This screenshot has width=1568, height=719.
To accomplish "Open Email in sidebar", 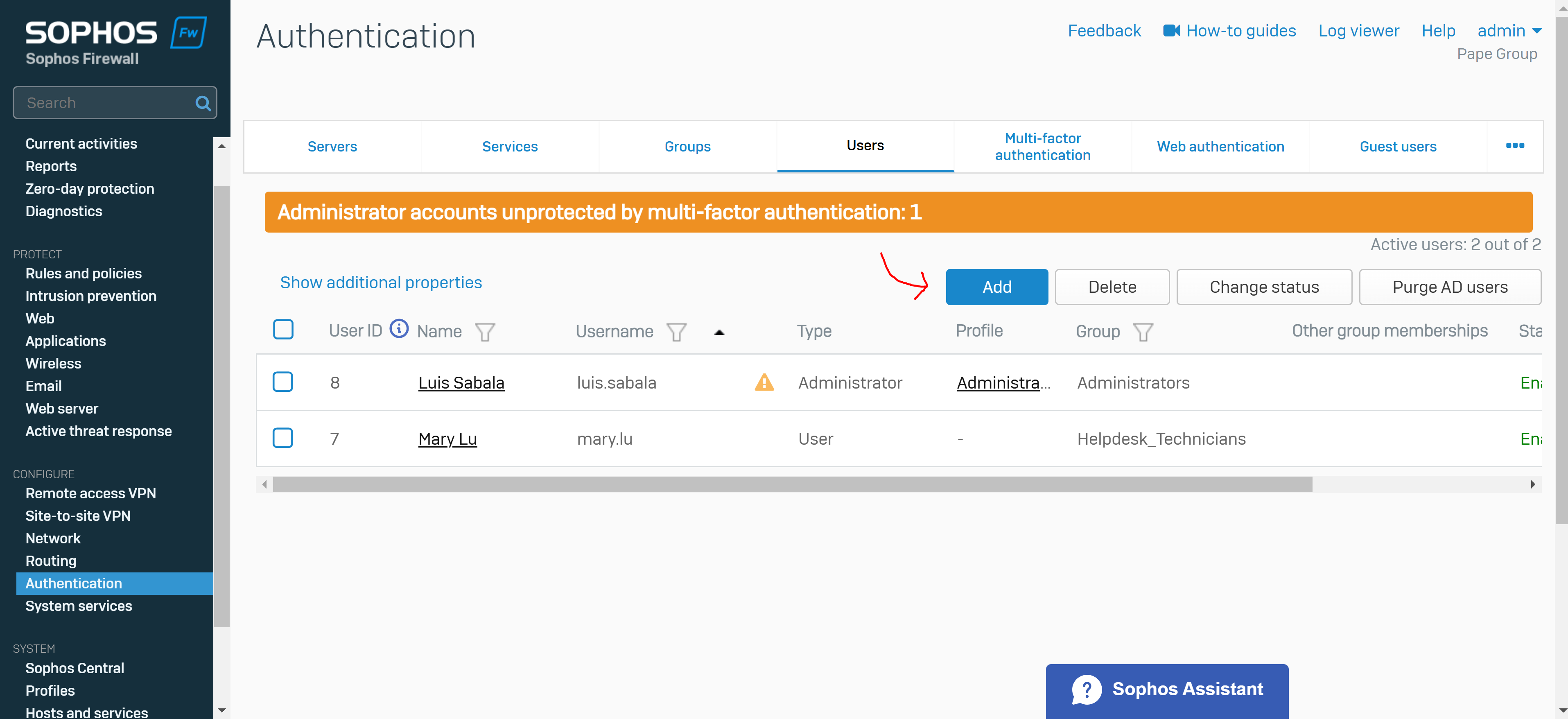I will coord(43,386).
